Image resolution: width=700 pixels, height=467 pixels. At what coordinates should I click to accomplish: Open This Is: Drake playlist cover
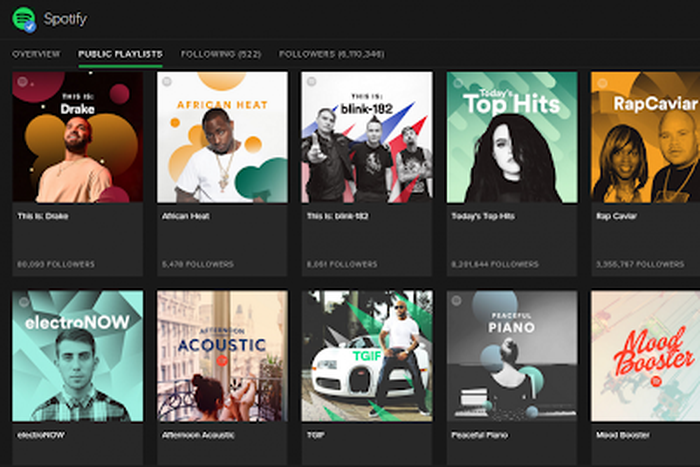78,137
